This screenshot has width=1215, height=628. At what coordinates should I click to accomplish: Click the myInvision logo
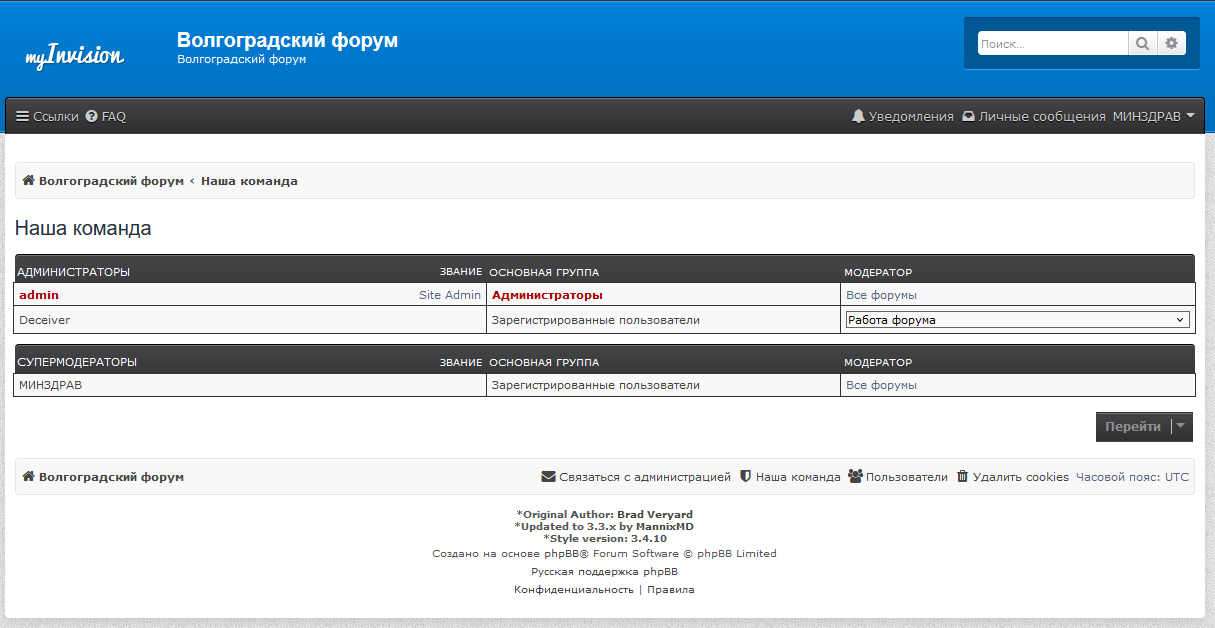tap(74, 56)
